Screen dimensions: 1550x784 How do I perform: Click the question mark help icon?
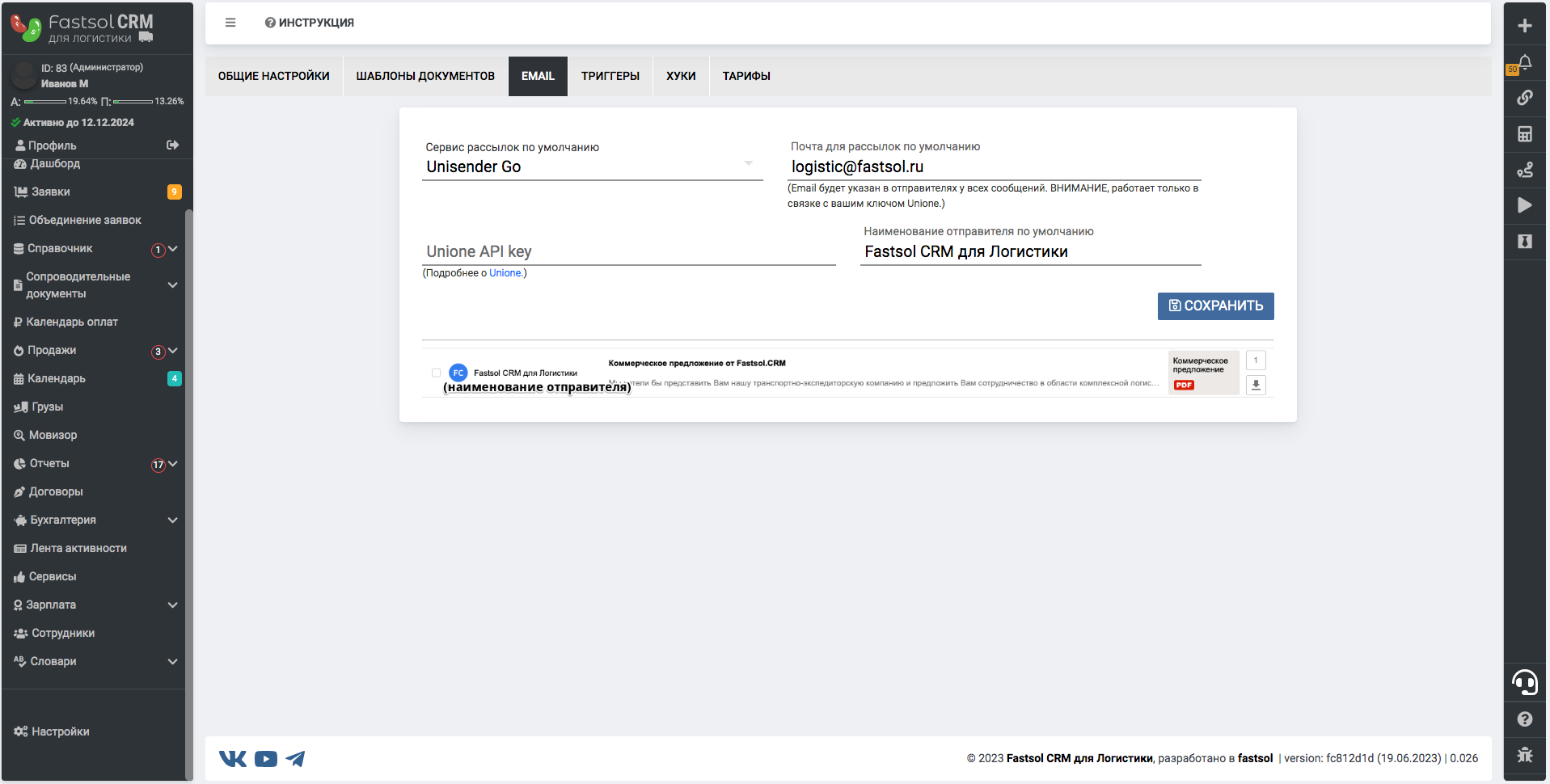1525,719
